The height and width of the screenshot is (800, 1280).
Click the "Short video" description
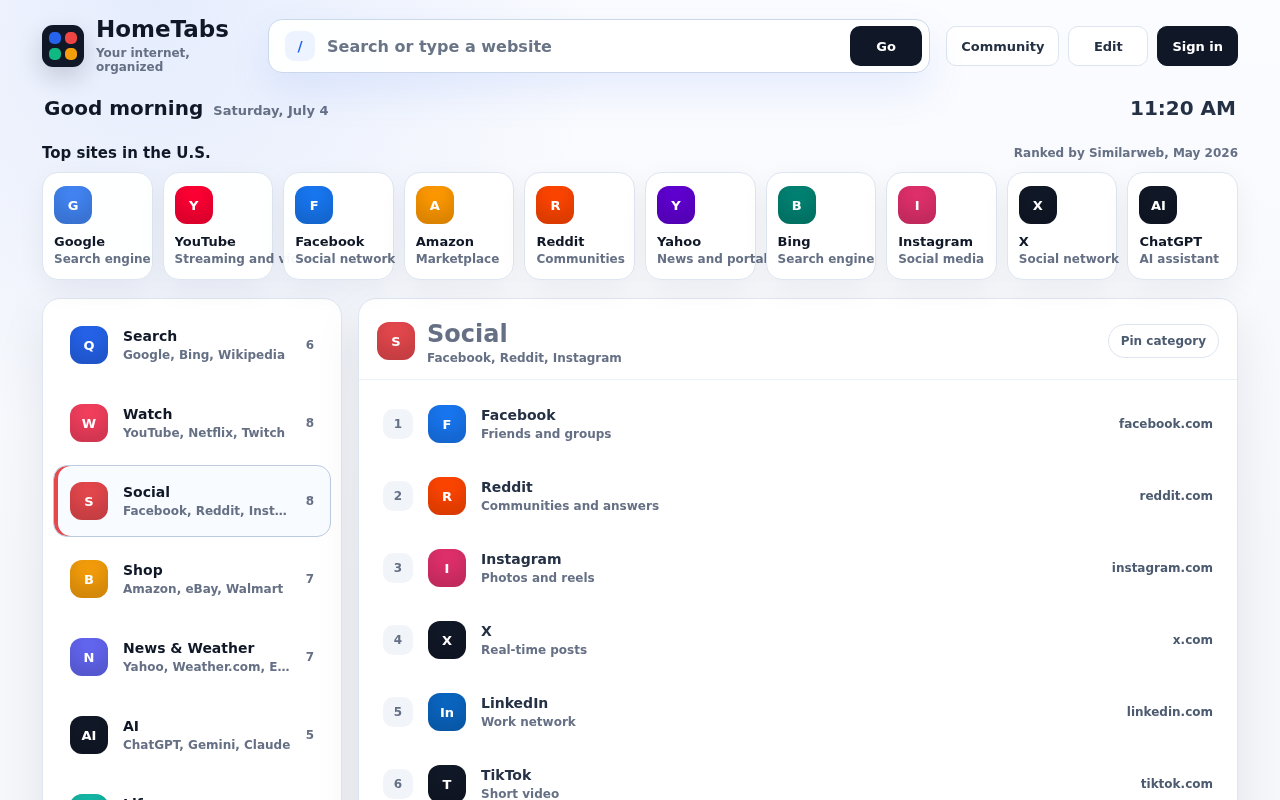(x=520, y=794)
